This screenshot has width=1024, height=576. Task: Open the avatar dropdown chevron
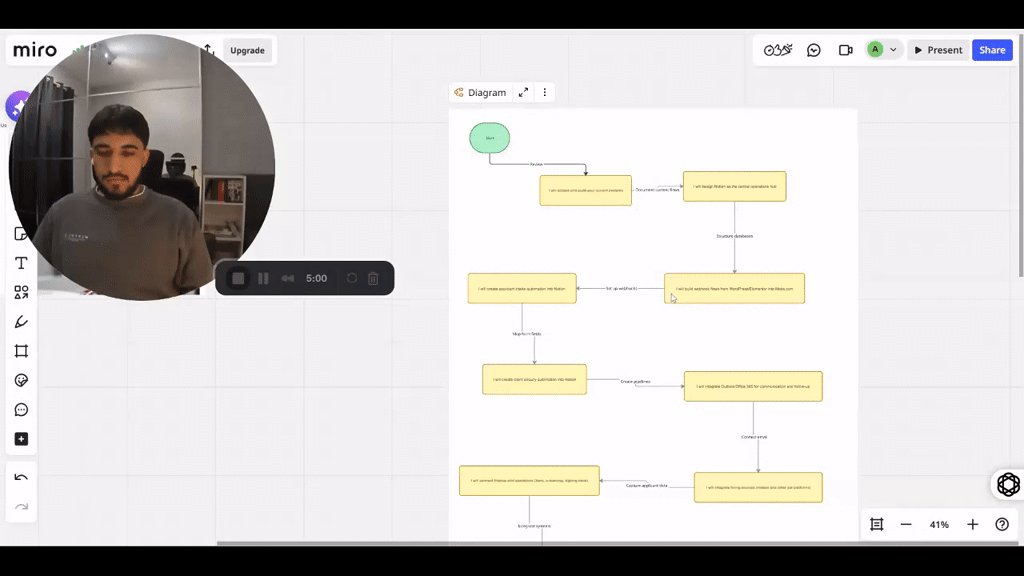(x=894, y=49)
